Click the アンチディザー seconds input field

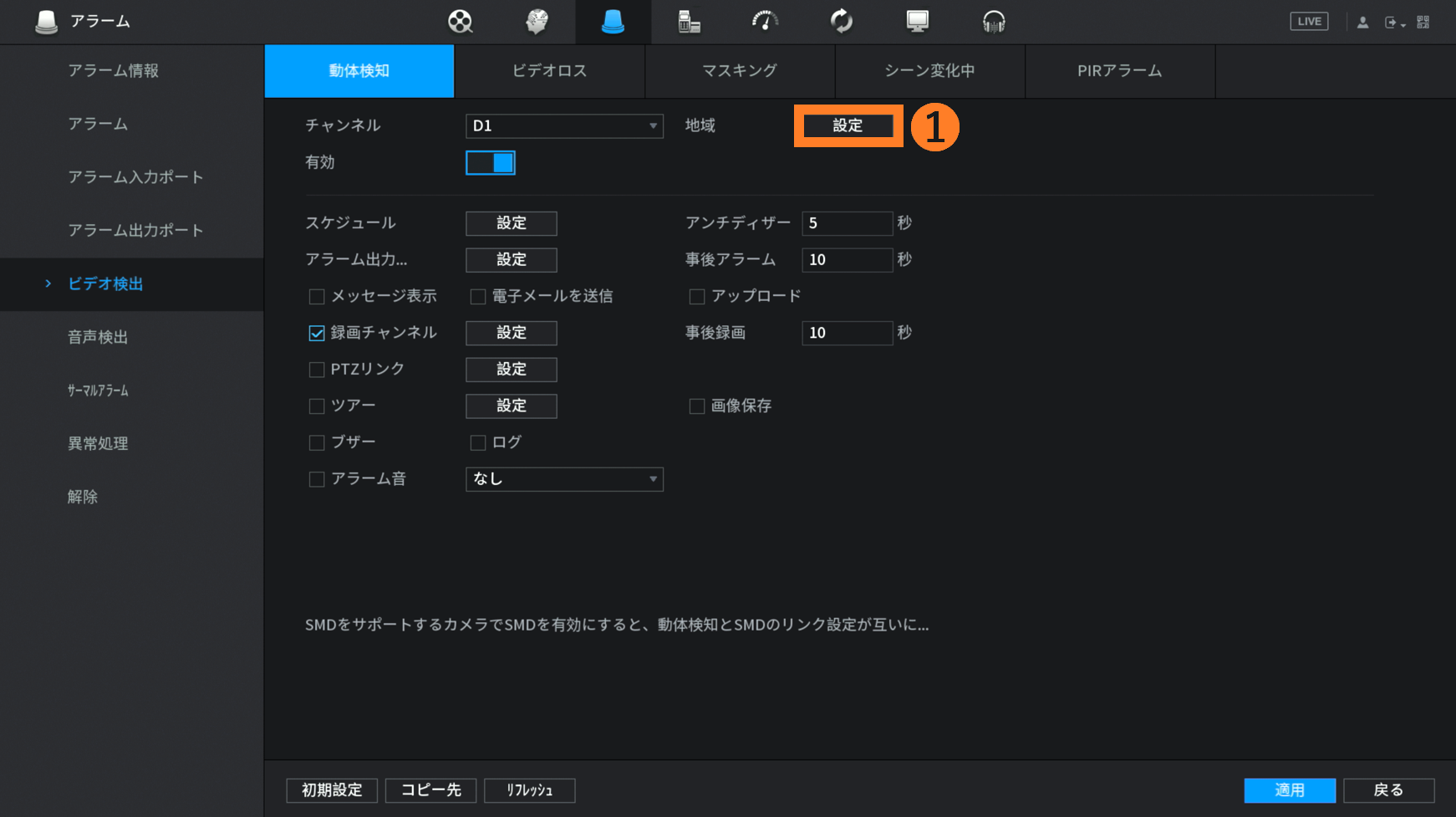click(847, 223)
